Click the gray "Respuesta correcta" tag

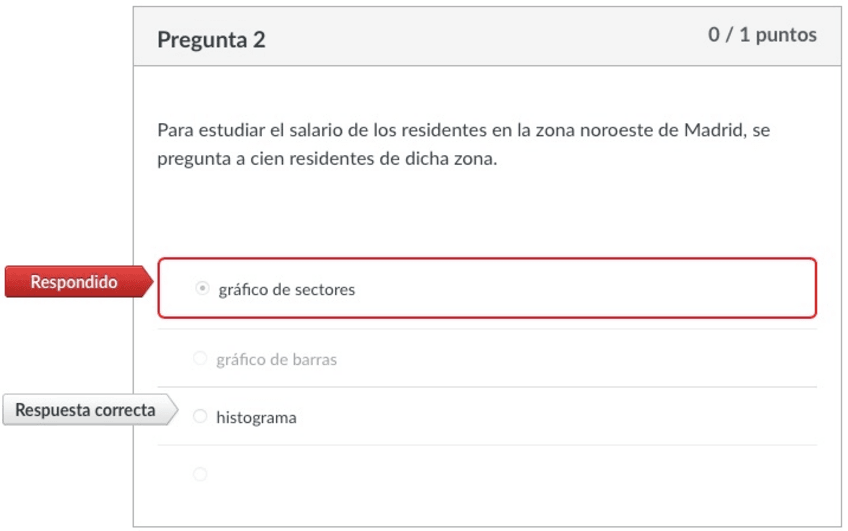(85, 410)
